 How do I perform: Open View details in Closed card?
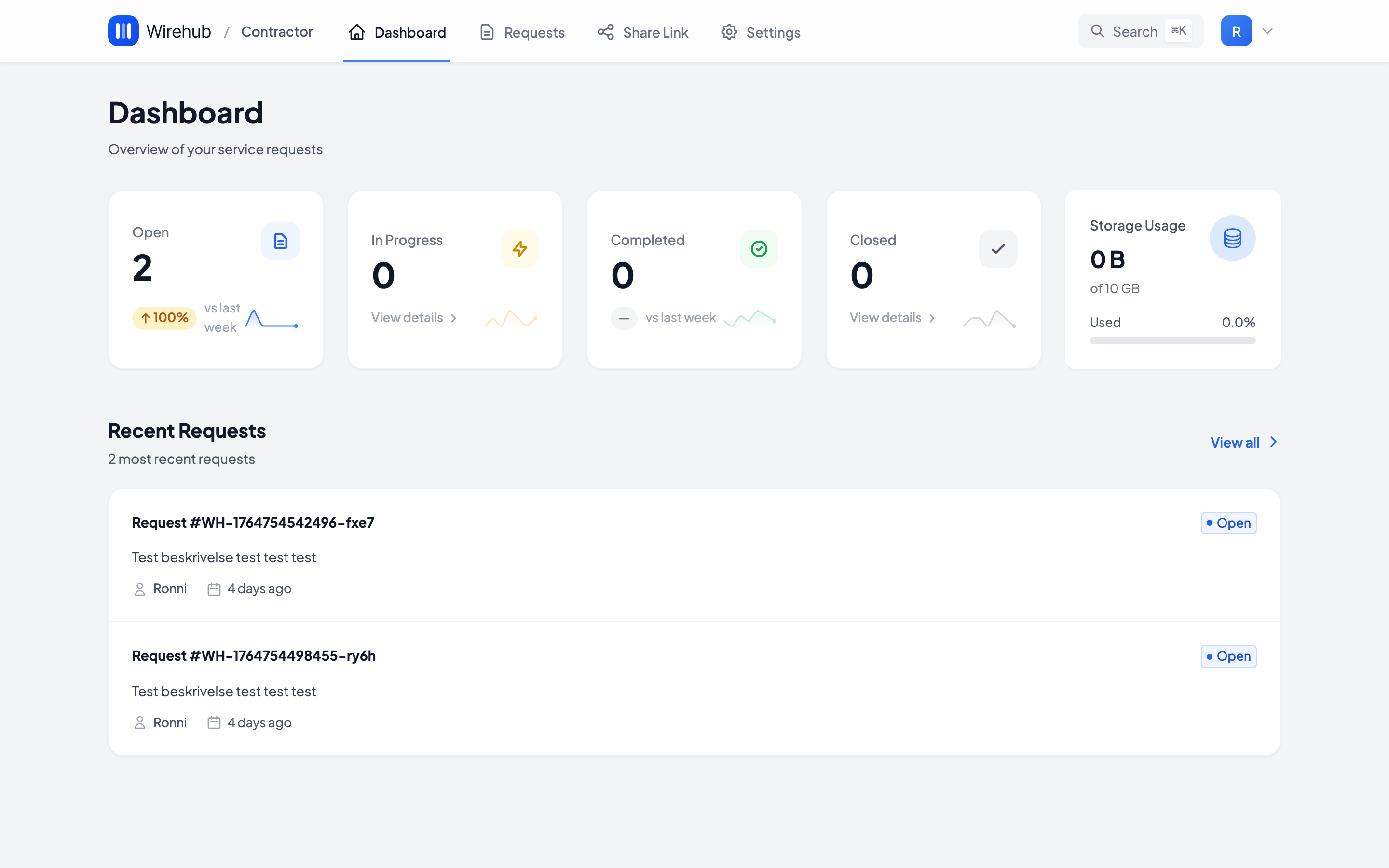[892, 317]
